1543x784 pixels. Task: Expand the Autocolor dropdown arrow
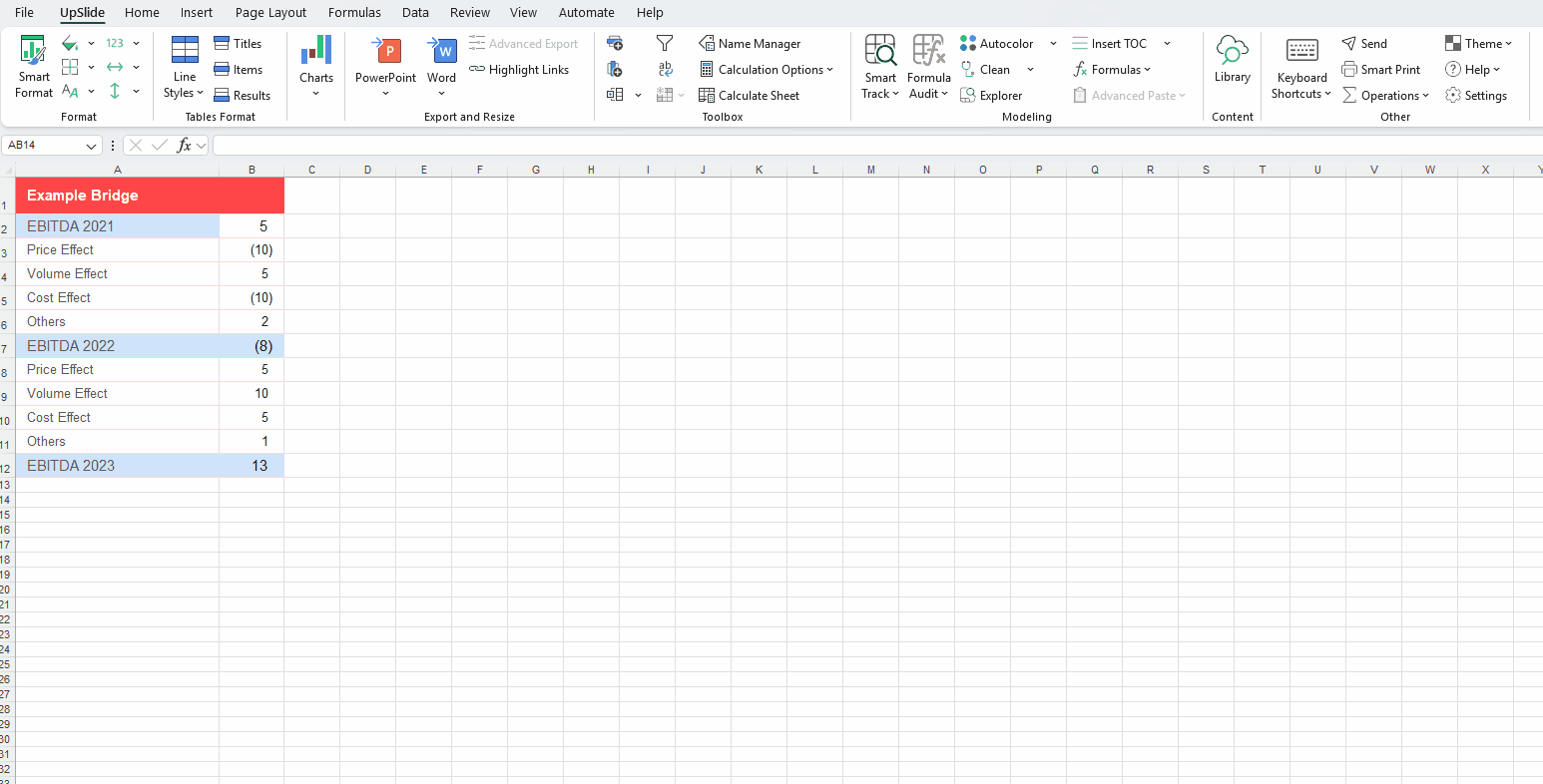click(x=1053, y=44)
